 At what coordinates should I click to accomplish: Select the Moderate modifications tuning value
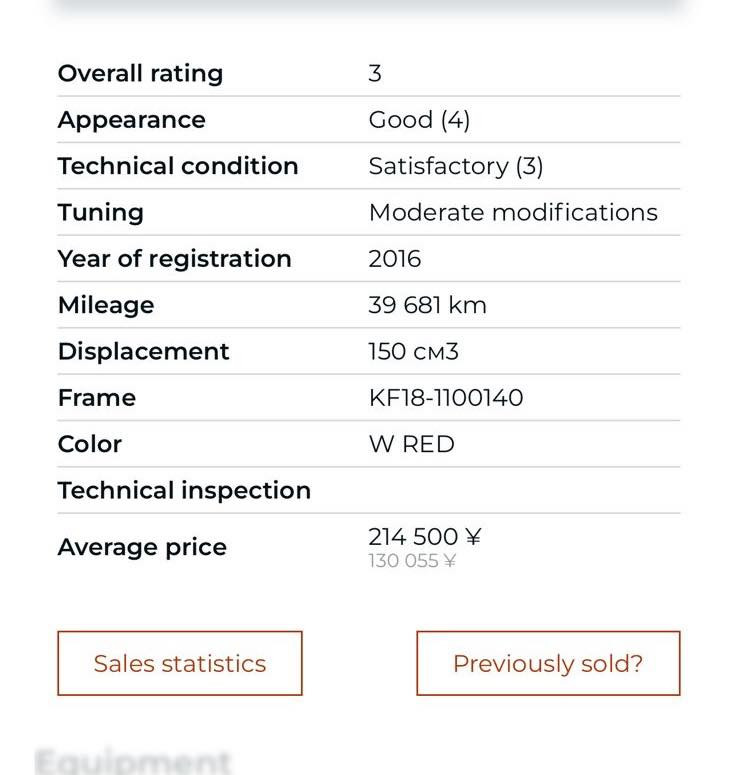click(513, 213)
